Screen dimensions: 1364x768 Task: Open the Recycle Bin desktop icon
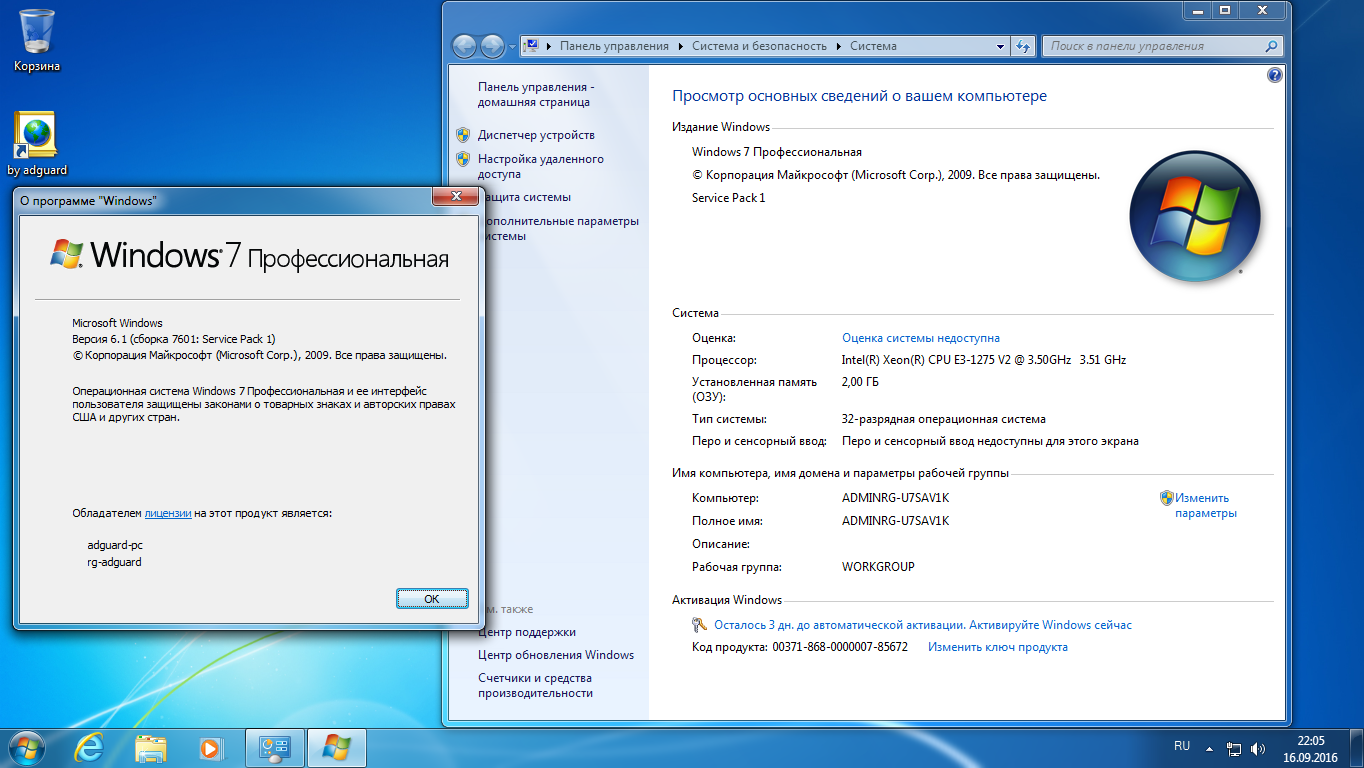click(x=37, y=40)
